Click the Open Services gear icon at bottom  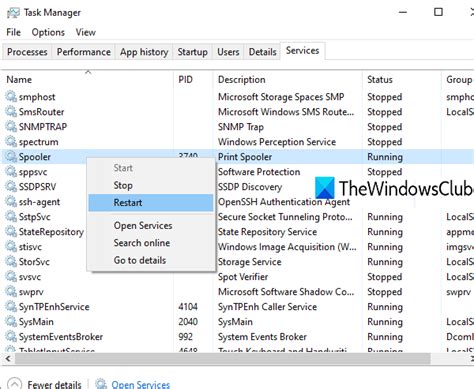tap(101, 384)
